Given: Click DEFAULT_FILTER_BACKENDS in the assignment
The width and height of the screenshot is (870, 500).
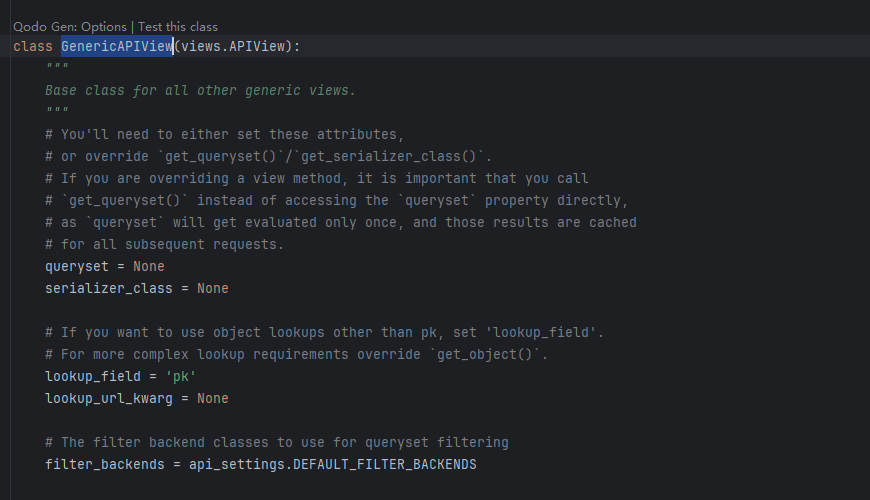Looking at the screenshot, I should 384,465.
